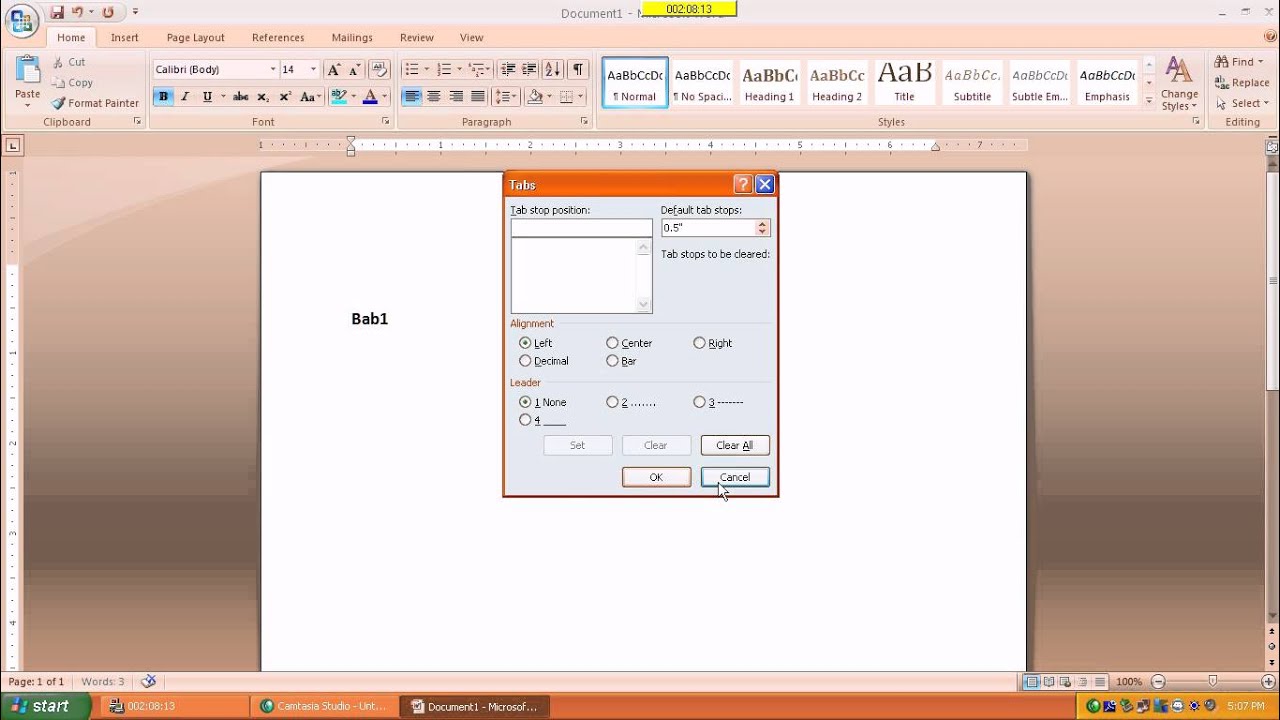
Task: Click the Undo icon in Quick Access Toolbar
Action: coord(77,13)
